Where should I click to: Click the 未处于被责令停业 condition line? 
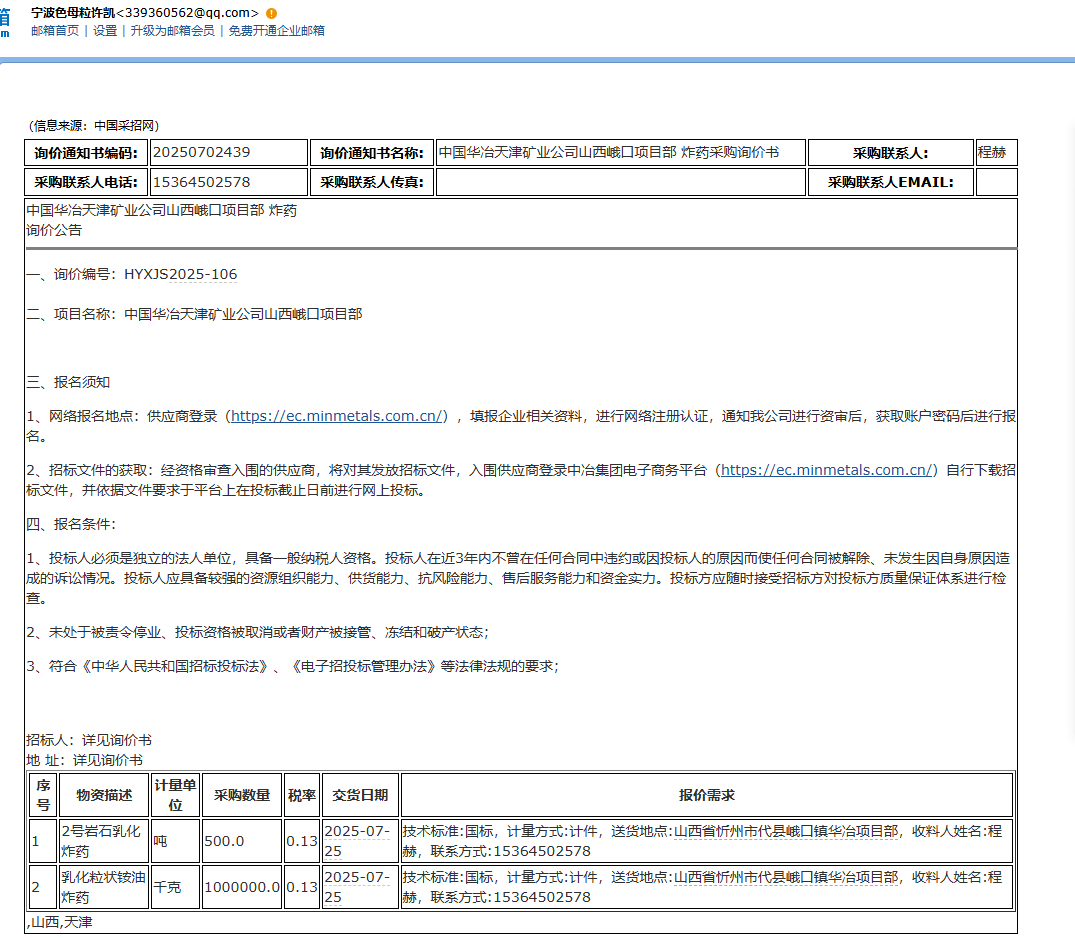(x=257, y=632)
